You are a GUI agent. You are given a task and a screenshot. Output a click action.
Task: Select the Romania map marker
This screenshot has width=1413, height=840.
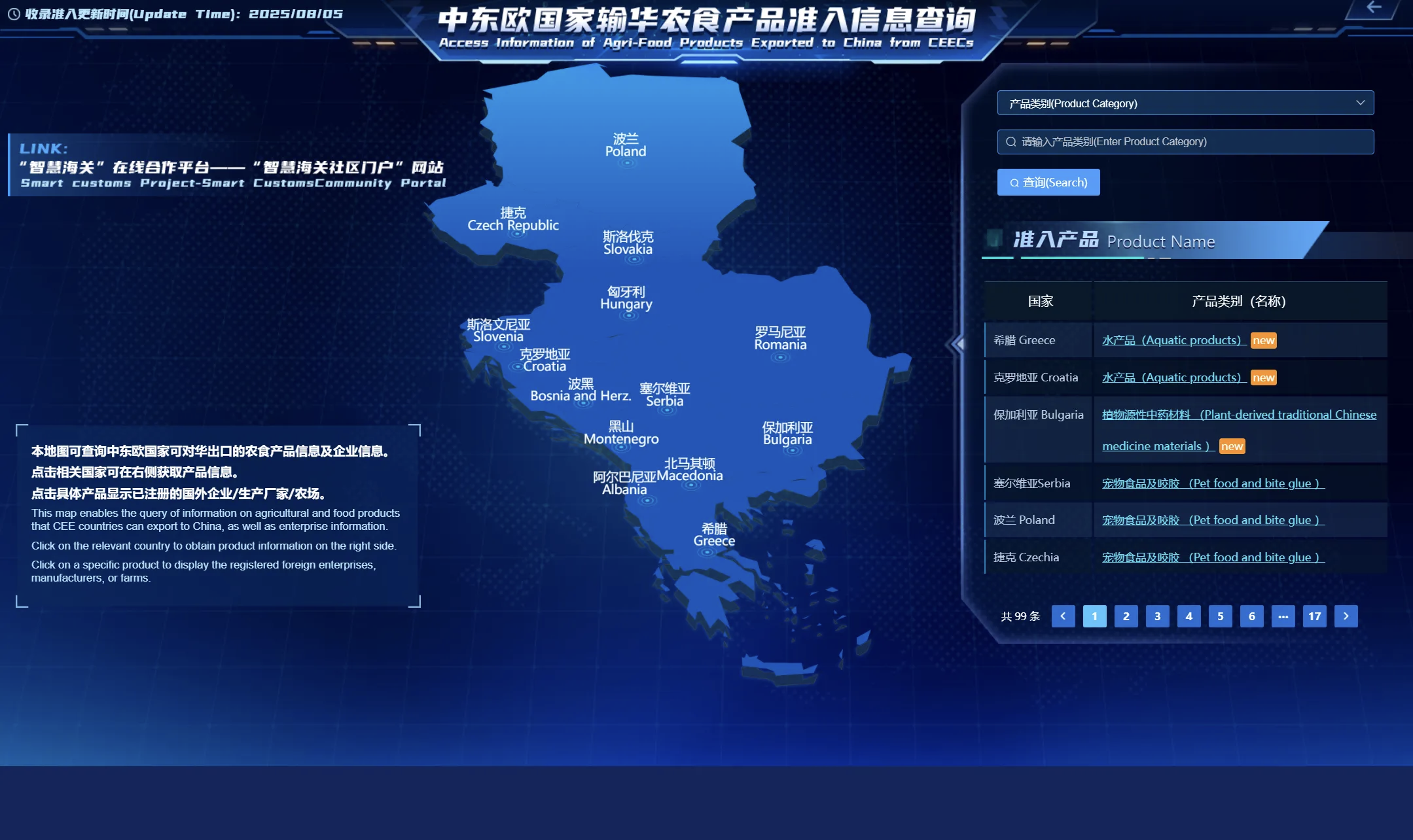pyautogui.click(x=779, y=357)
